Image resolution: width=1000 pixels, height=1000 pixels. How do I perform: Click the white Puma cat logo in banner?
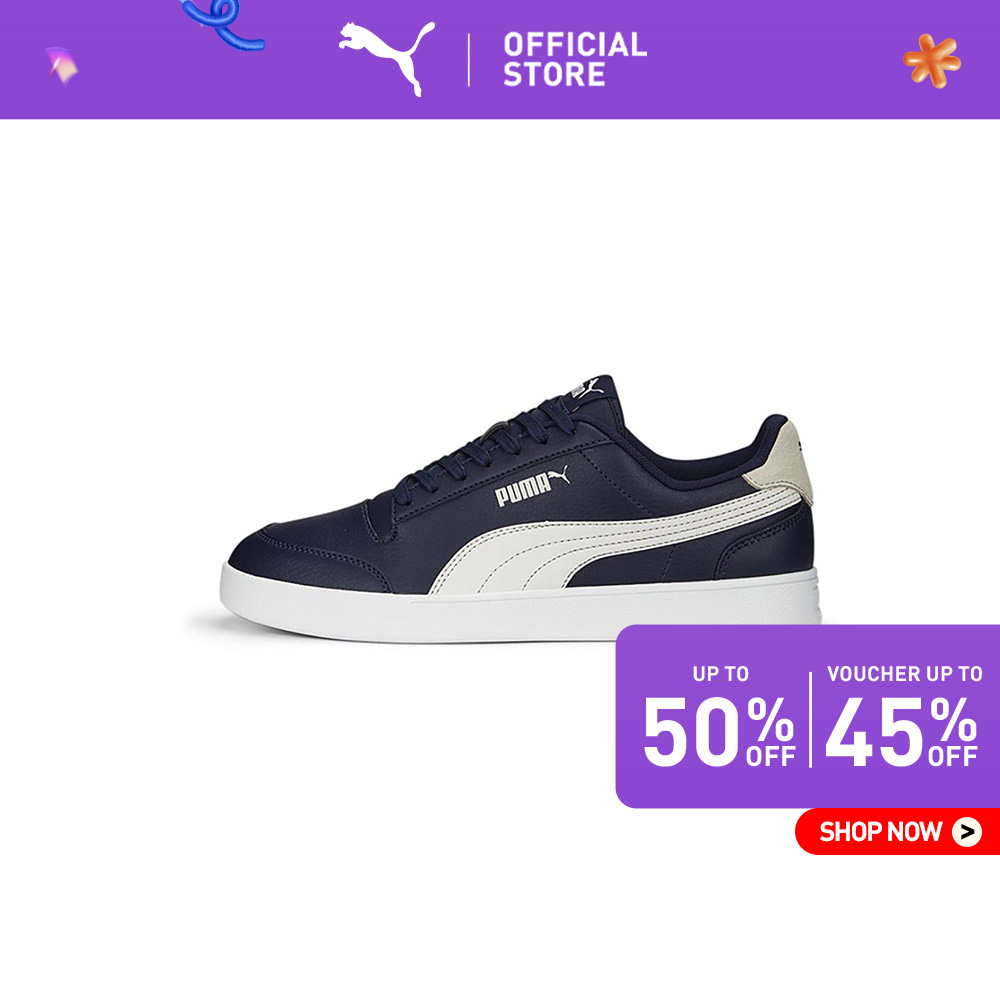[387, 58]
